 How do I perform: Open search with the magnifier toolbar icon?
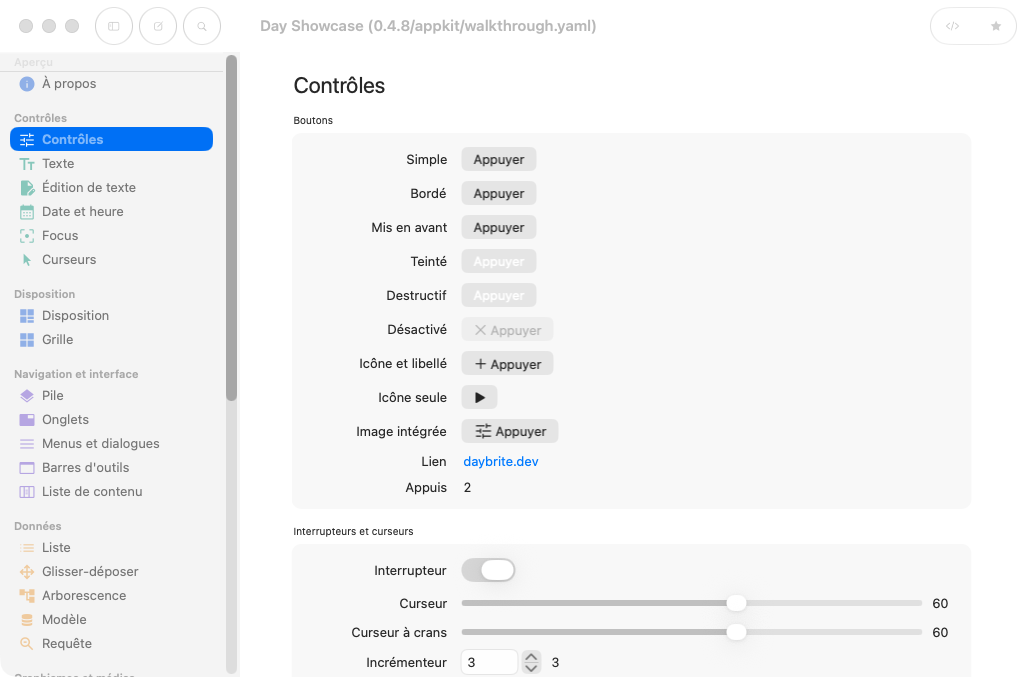pos(202,26)
